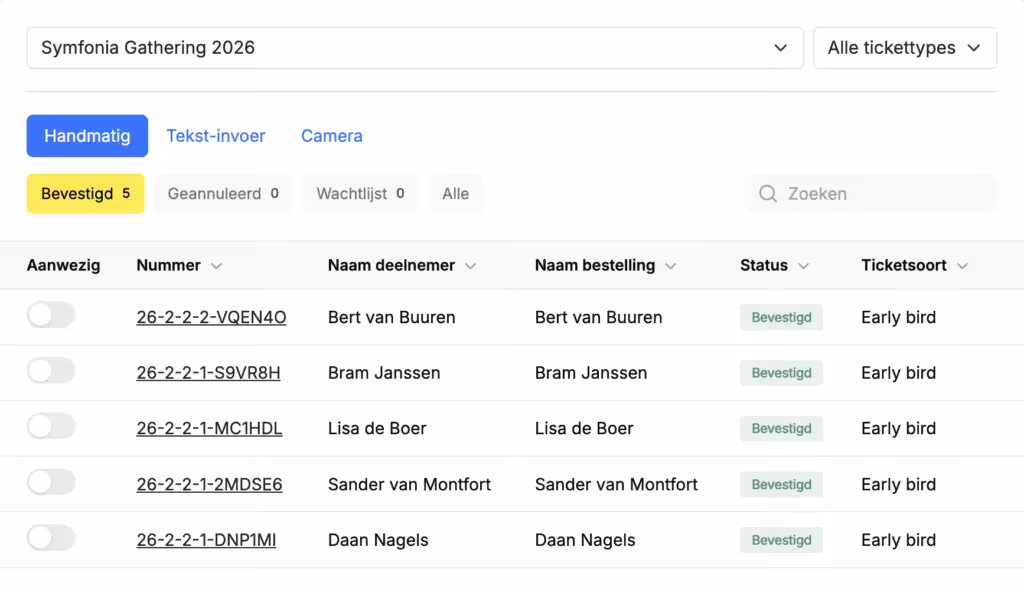Sort by Ticketsoort column chevron
Screen dimensions: 1024x592
coord(962,266)
